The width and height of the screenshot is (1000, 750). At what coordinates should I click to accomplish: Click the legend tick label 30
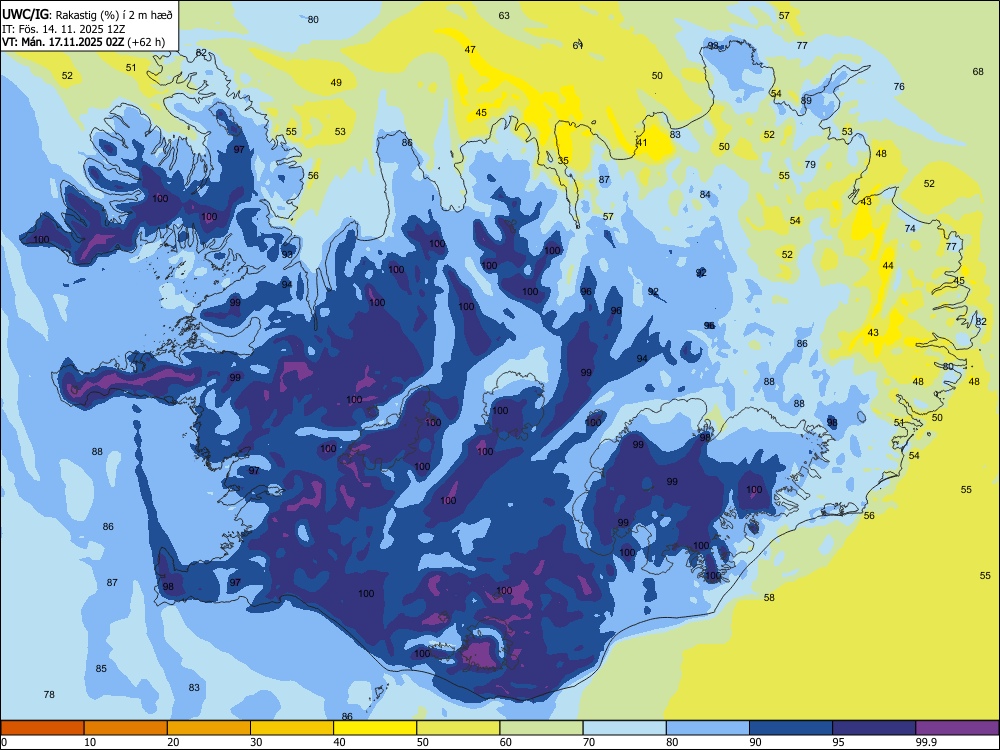[x=256, y=742]
